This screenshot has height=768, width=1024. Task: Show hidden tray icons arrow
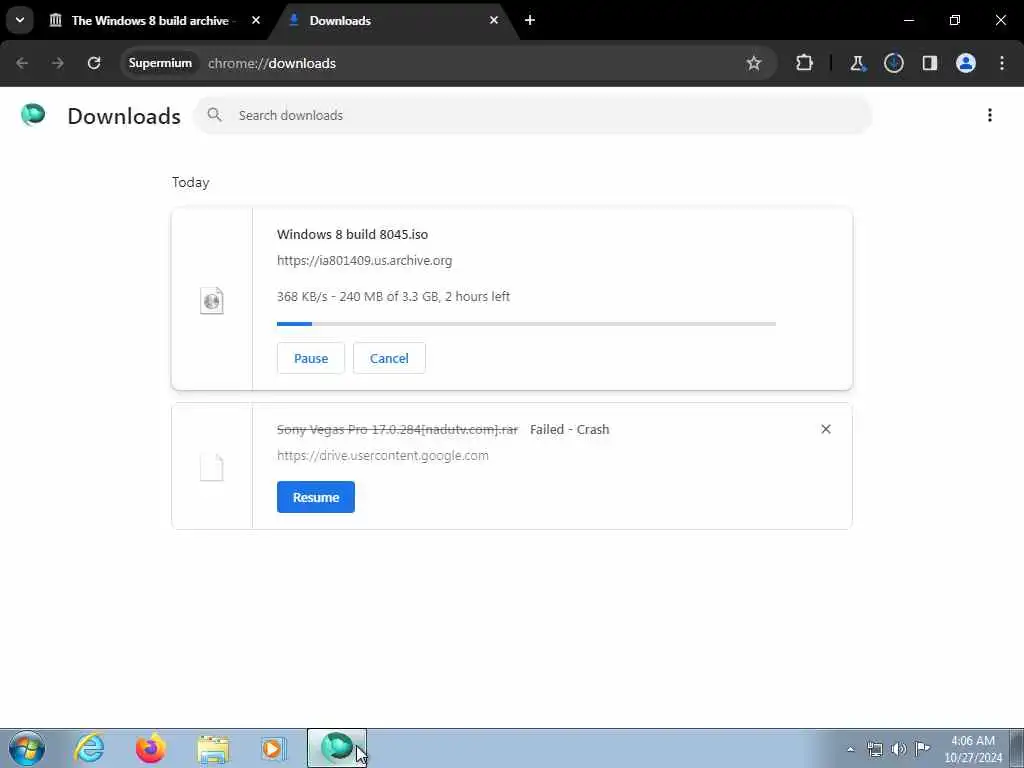click(850, 749)
